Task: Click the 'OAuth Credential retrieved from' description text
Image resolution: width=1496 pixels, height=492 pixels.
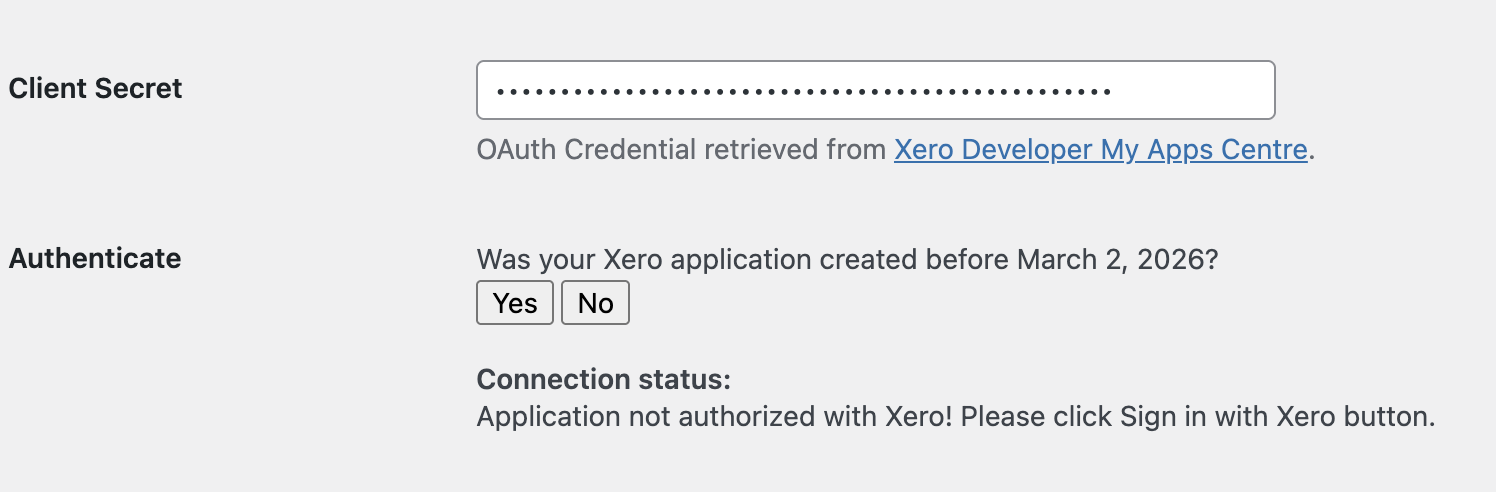Action: [680, 150]
